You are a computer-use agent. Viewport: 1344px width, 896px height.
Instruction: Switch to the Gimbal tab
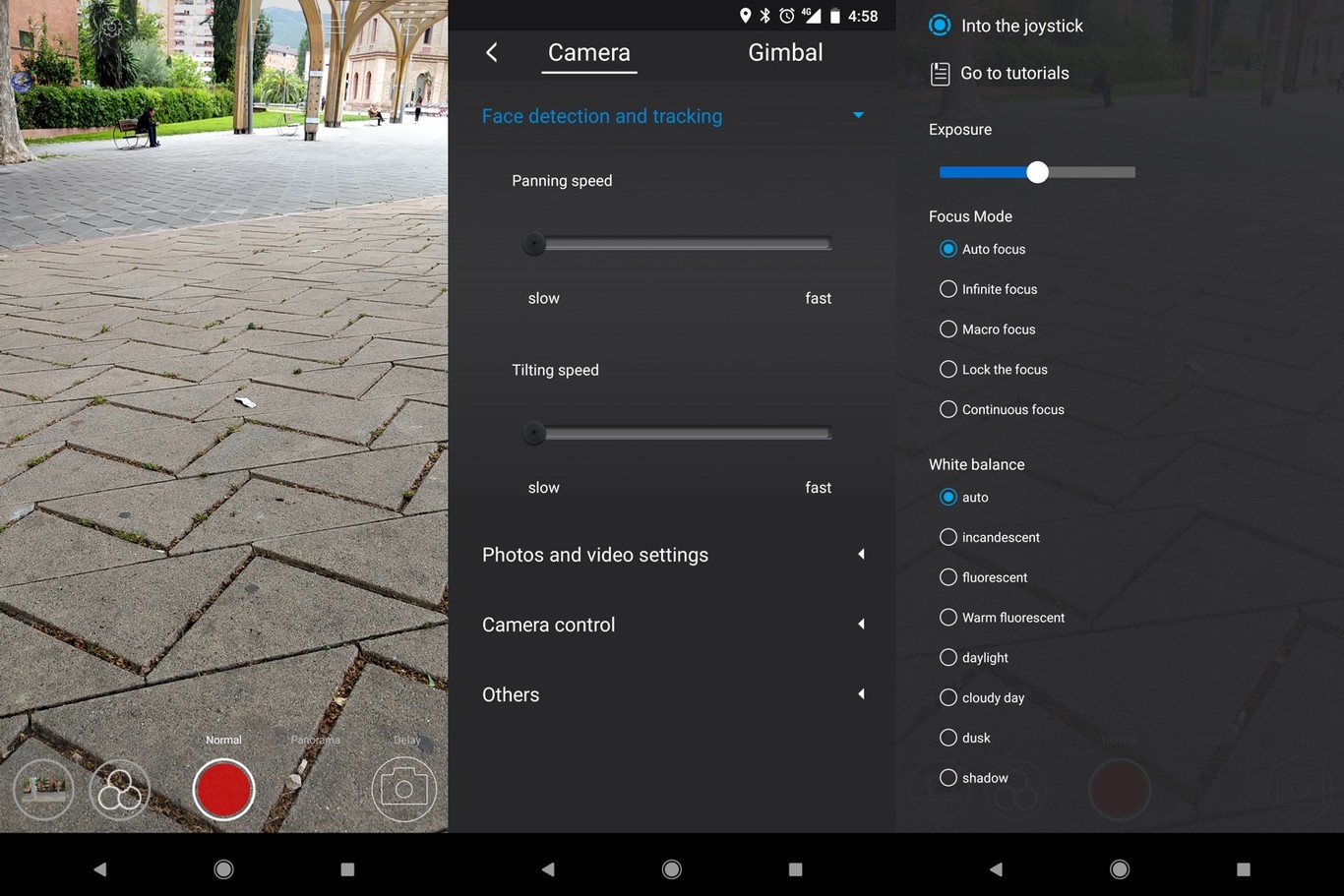pos(784,53)
